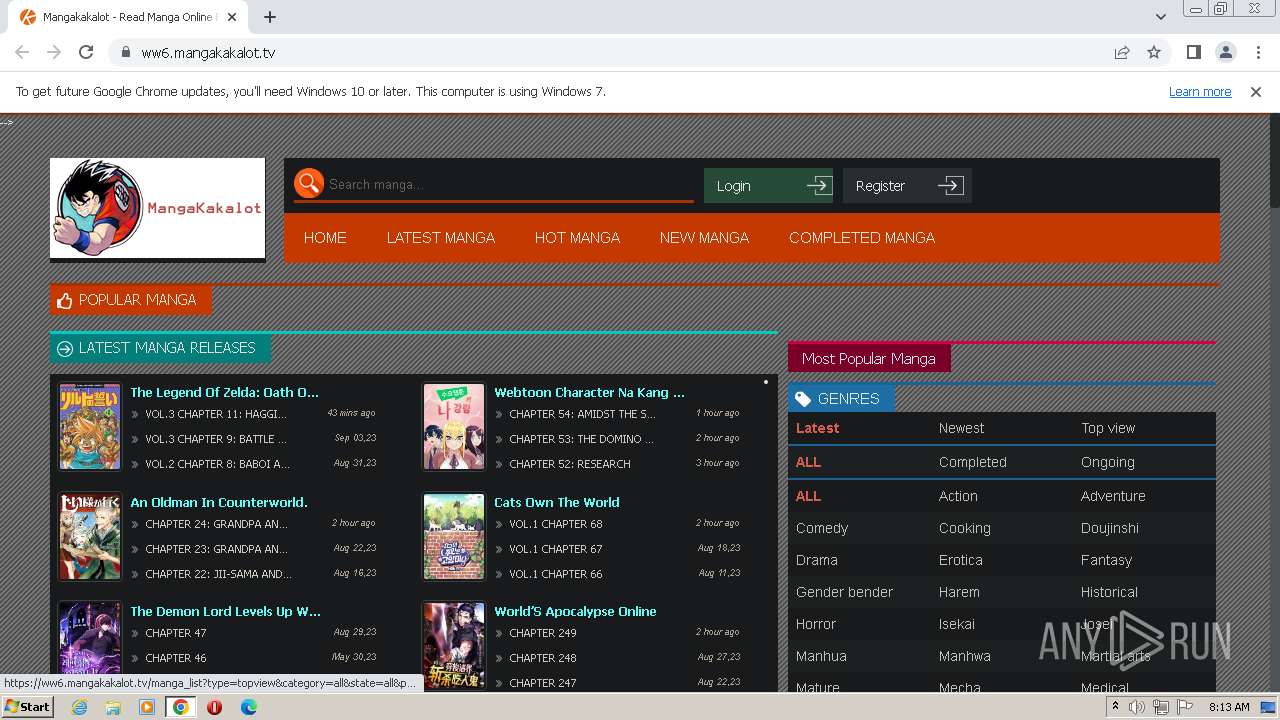Filter by Completed status

click(x=973, y=462)
